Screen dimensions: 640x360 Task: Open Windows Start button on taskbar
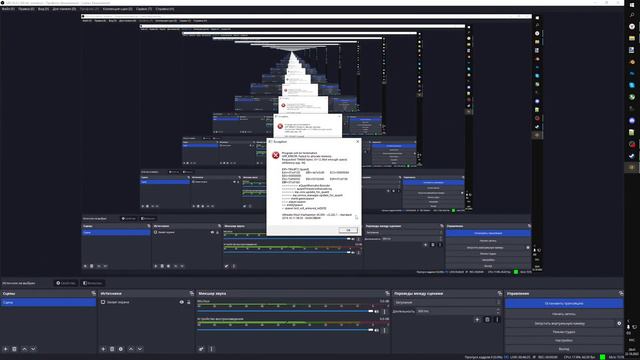[x=632, y=5]
